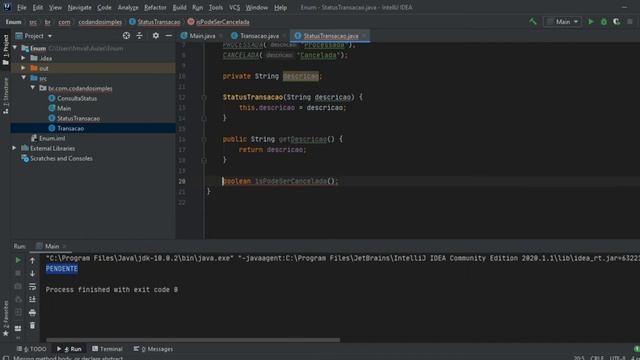This screenshot has height=360, width=640.
Task: Open Scratches and Consoles node
Action: pyautogui.click(x=61, y=158)
